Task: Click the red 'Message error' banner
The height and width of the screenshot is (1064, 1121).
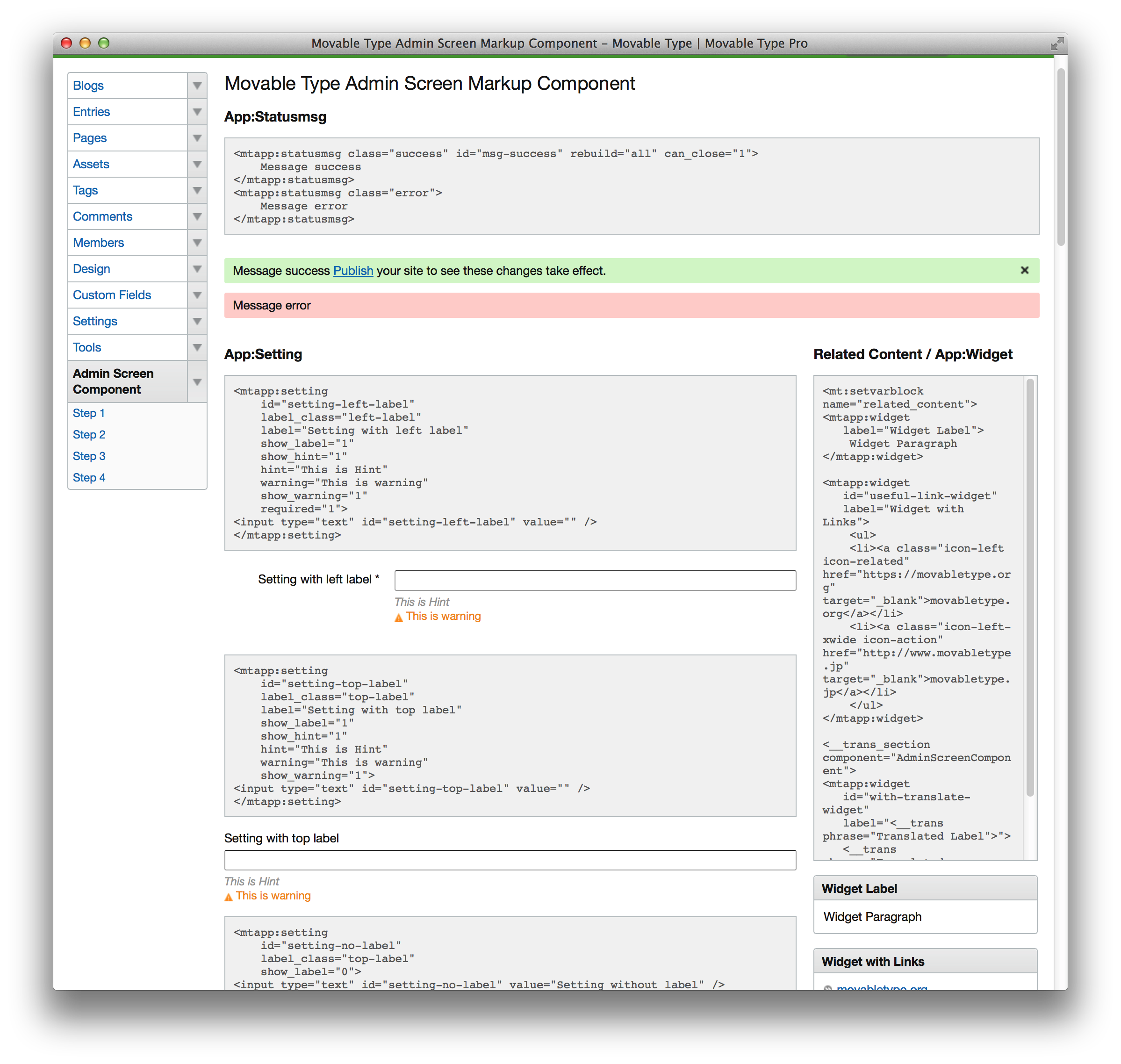Action: point(631,305)
